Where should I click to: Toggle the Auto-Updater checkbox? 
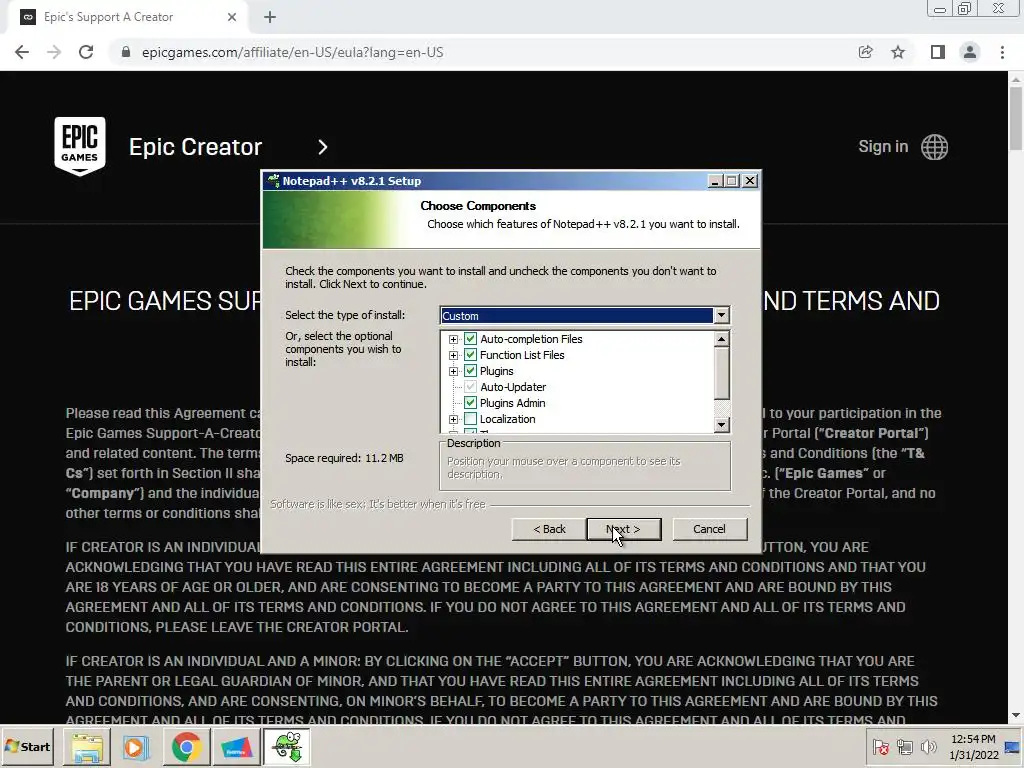(x=470, y=387)
